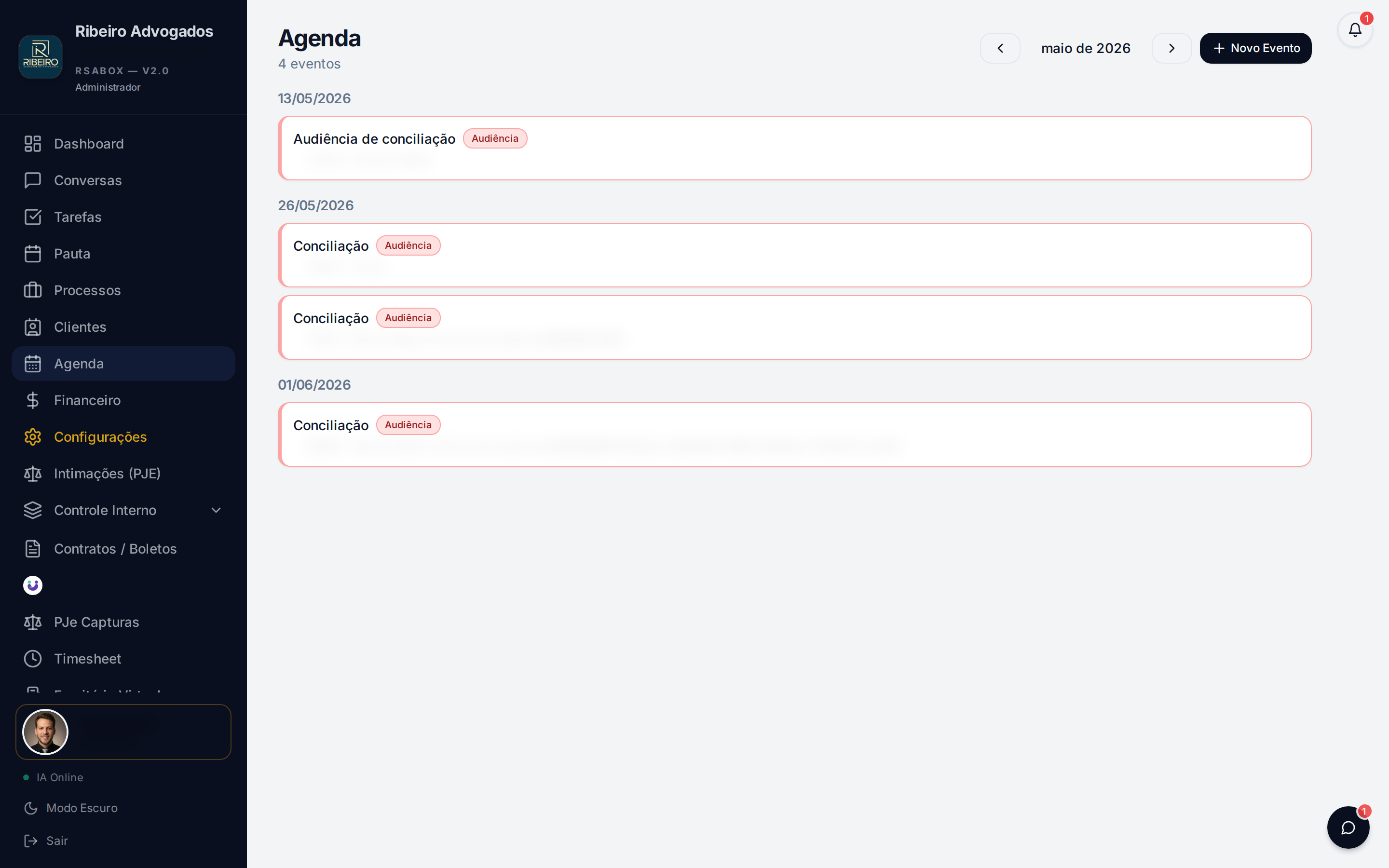Open the notifications bell icon
The width and height of the screenshot is (1389, 868).
(x=1355, y=30)
